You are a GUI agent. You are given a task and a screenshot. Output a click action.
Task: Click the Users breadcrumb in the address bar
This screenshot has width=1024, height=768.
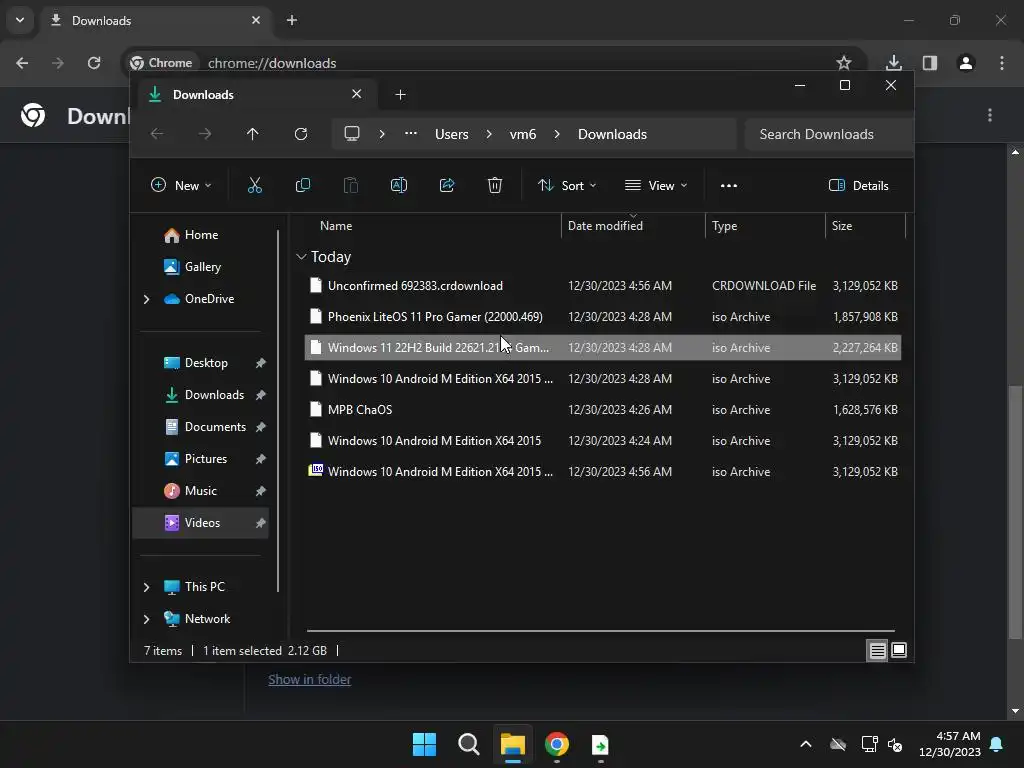click(x=451, y=134)
